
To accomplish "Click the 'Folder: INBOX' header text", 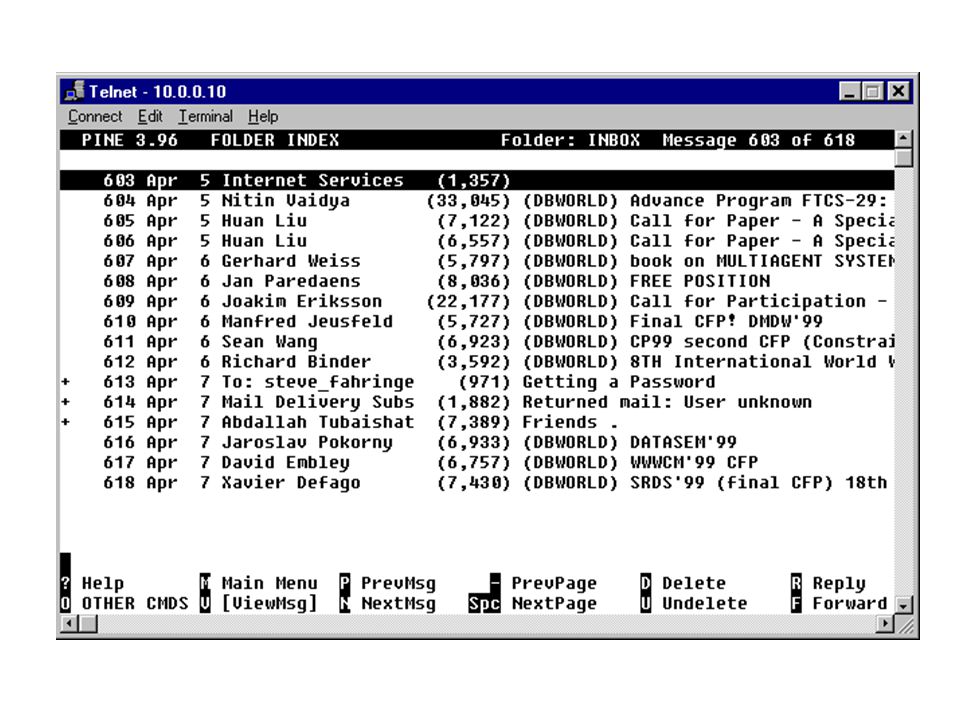I will [x=571, y=140].
